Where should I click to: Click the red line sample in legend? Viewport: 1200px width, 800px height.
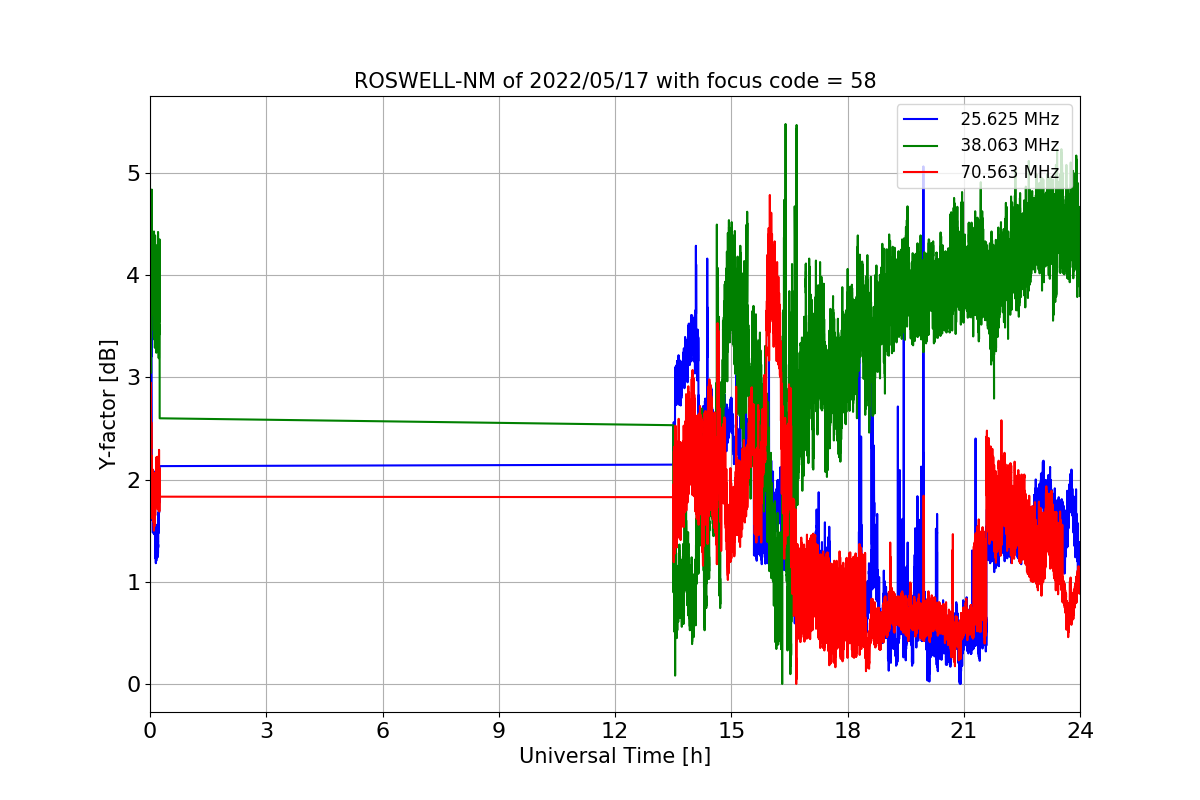coord(921,172)
